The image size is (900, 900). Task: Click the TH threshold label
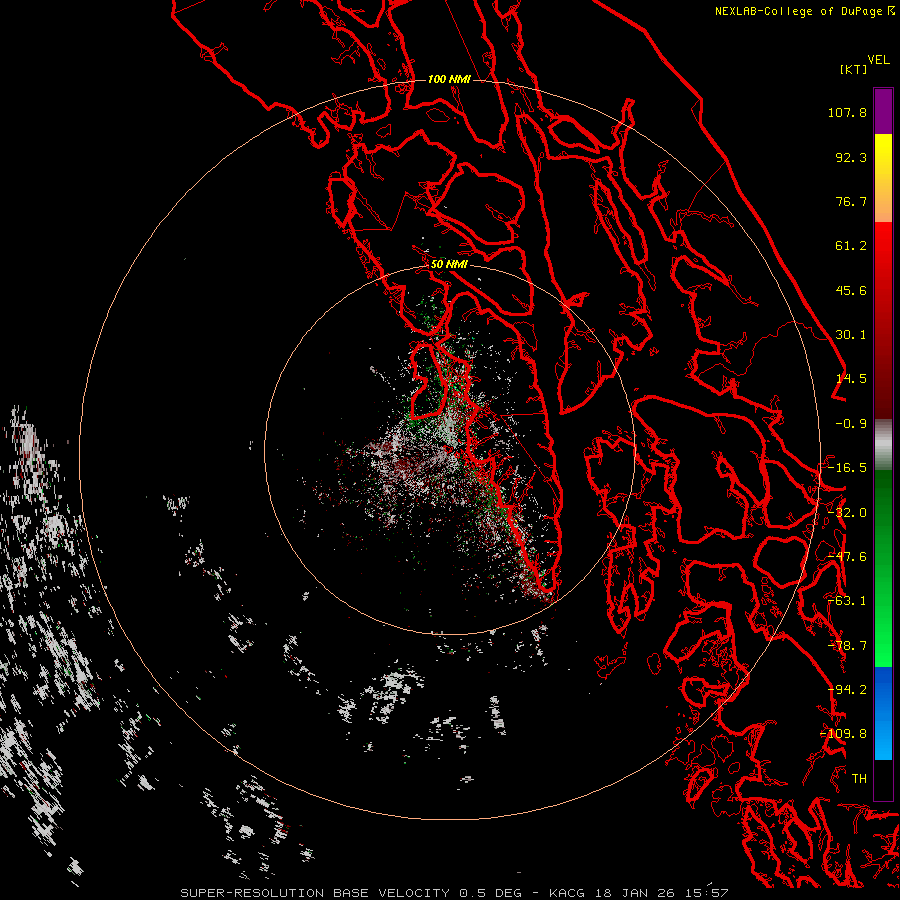tap(859, 779)
